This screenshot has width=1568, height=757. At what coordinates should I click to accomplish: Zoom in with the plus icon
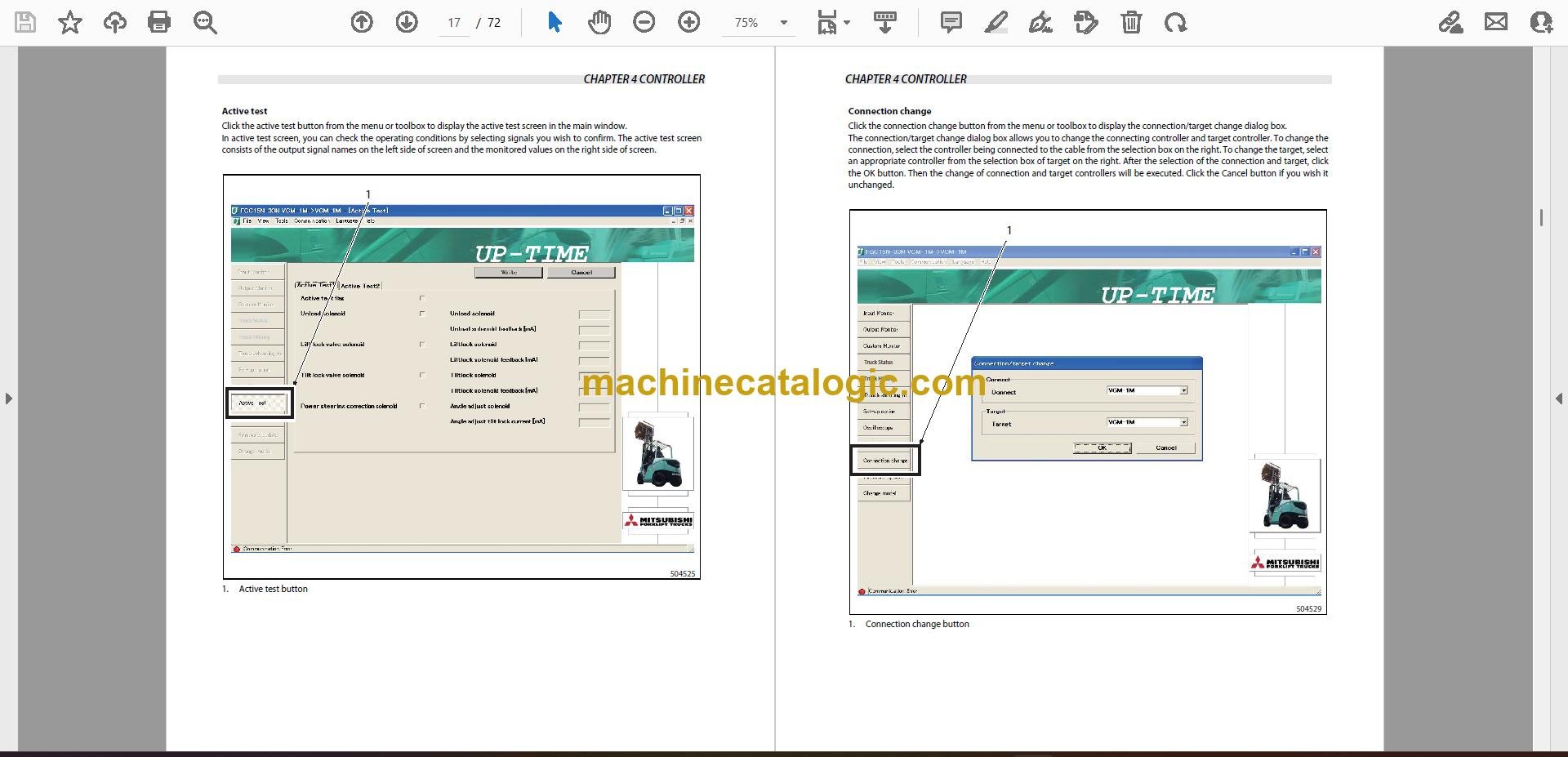[x=689, y=22]
